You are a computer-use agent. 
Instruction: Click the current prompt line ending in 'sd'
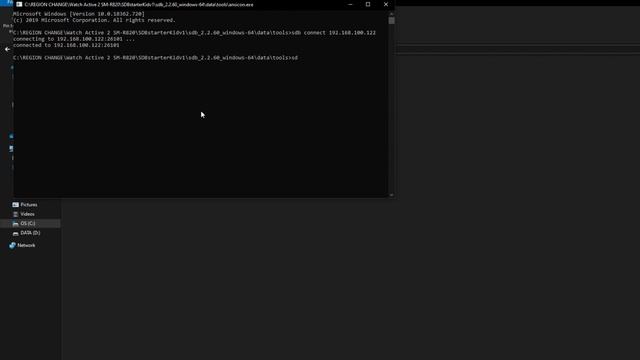(x=156, y=58)
